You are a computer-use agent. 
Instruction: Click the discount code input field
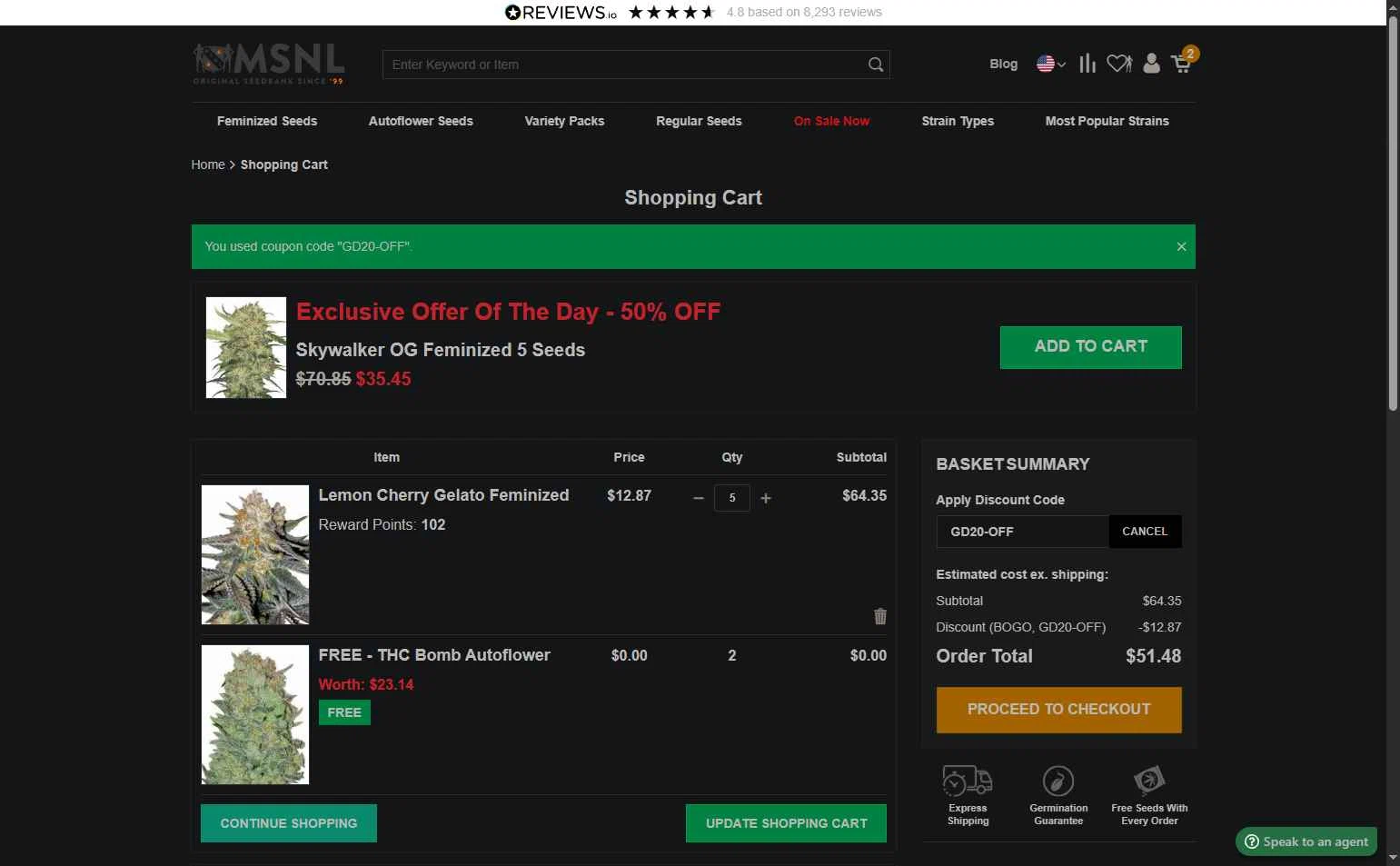pos(1022,532)
